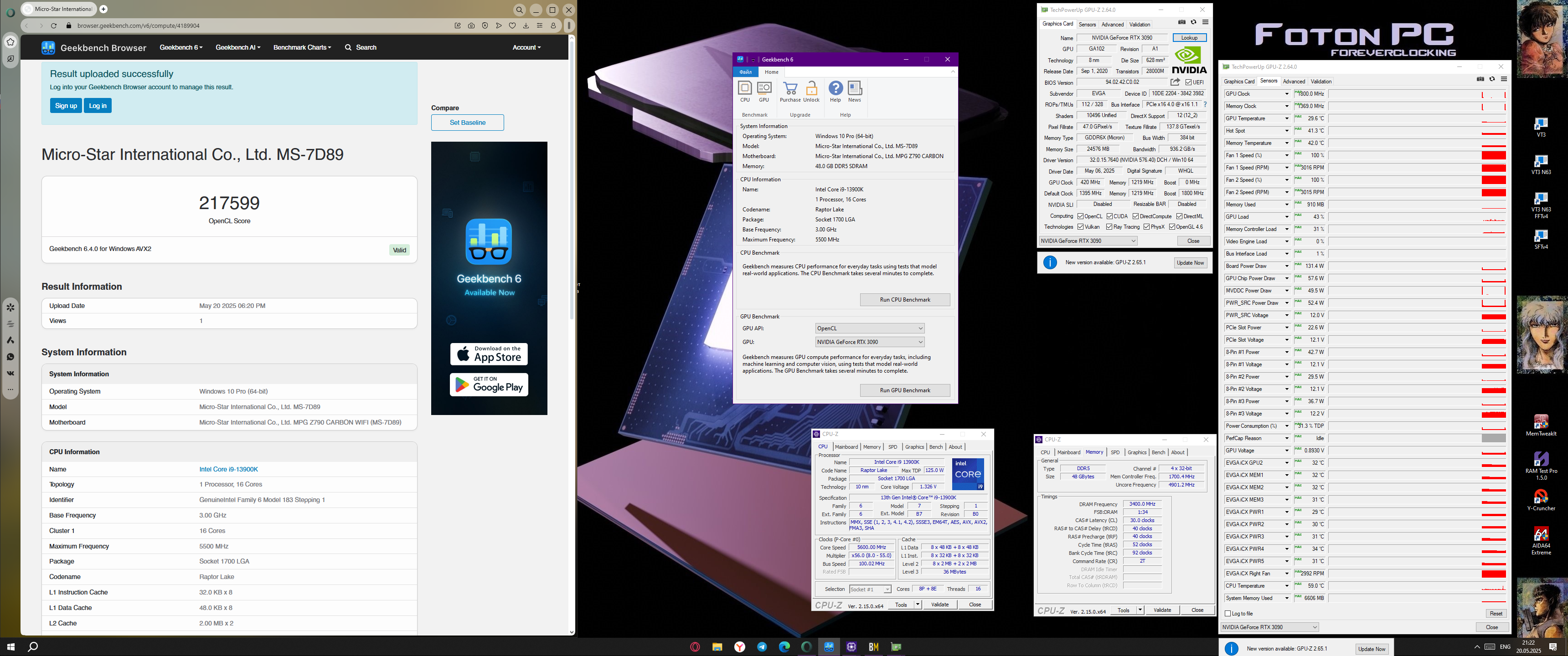The width and height of the screenshot is (1568, 656).
Task: Expand Geekbench 6 menu on website
Action: coord(181,47)
